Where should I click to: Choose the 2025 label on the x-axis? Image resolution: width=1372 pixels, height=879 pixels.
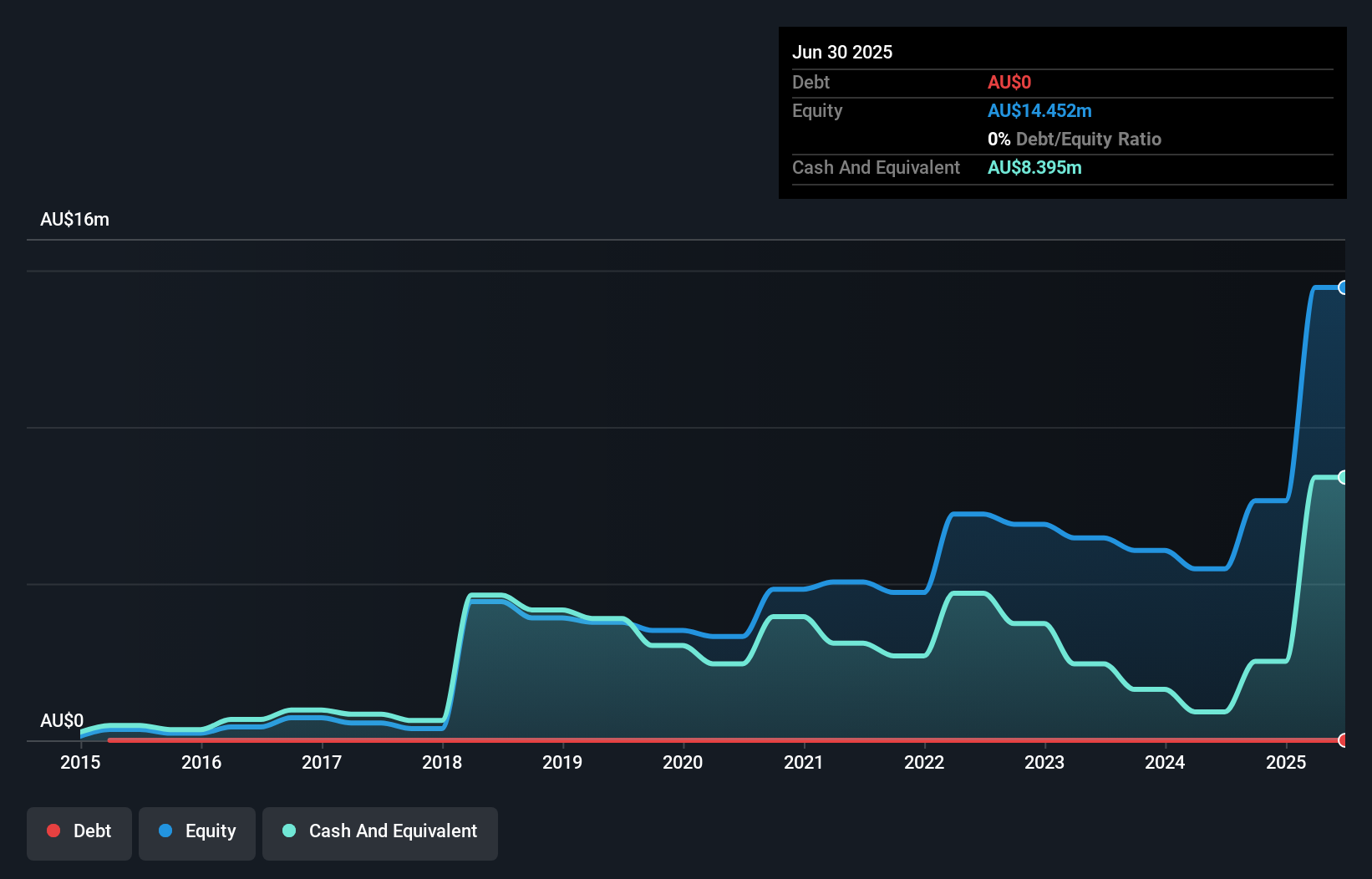(x=1286, y=762)
